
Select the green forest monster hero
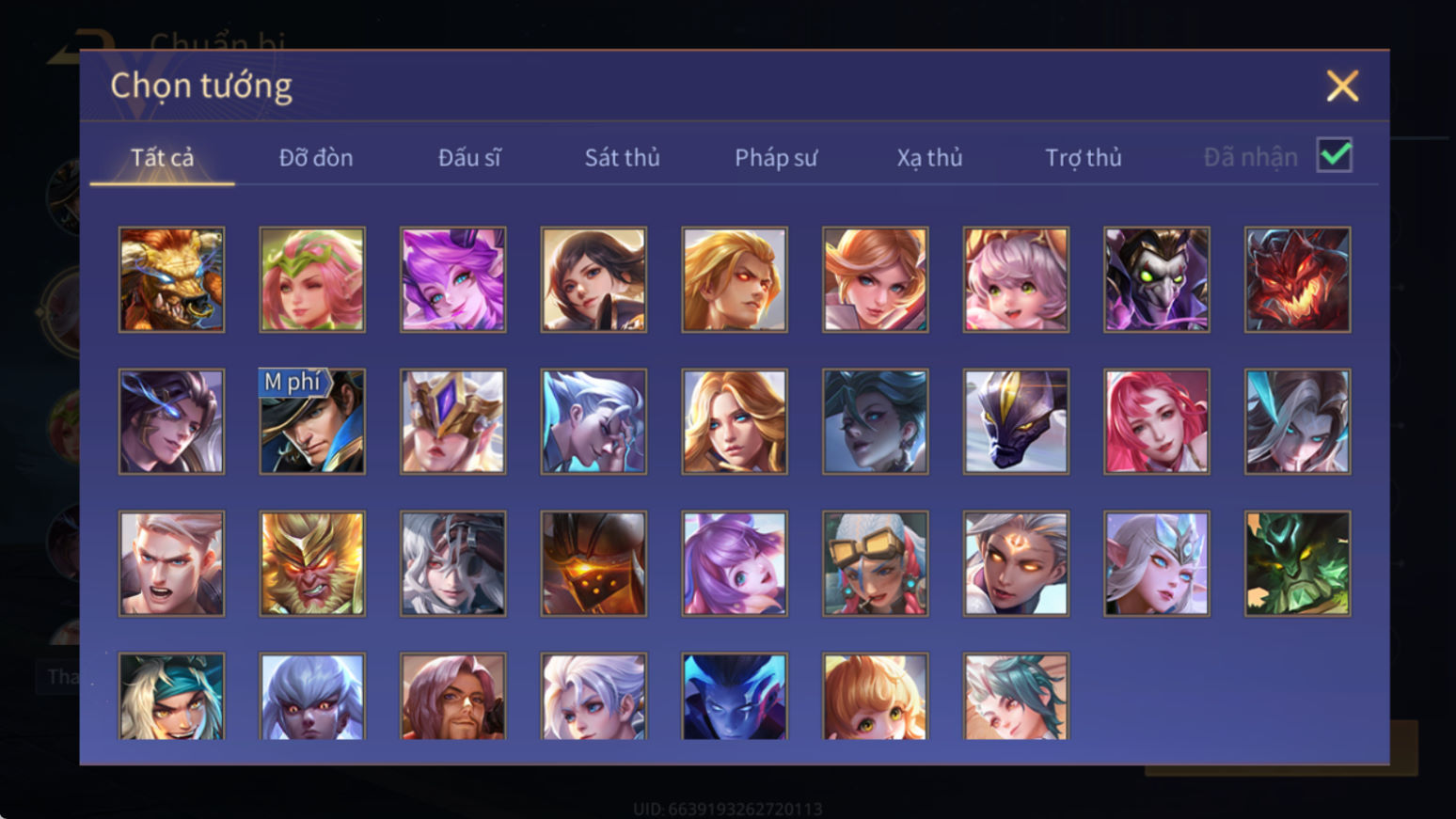1297,563
